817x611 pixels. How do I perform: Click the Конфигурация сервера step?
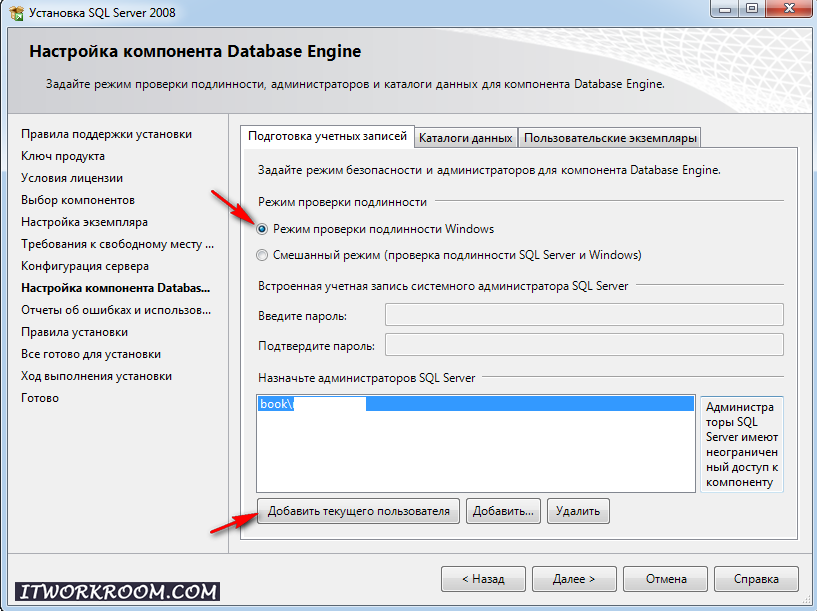[85, 266]
